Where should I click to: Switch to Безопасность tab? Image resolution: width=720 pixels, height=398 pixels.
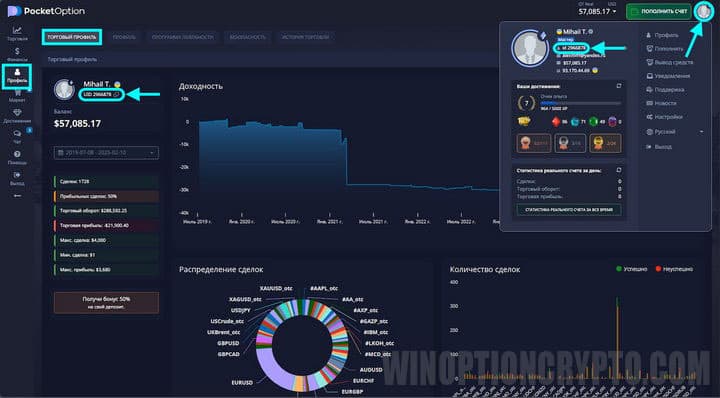[x=248, y=37]
